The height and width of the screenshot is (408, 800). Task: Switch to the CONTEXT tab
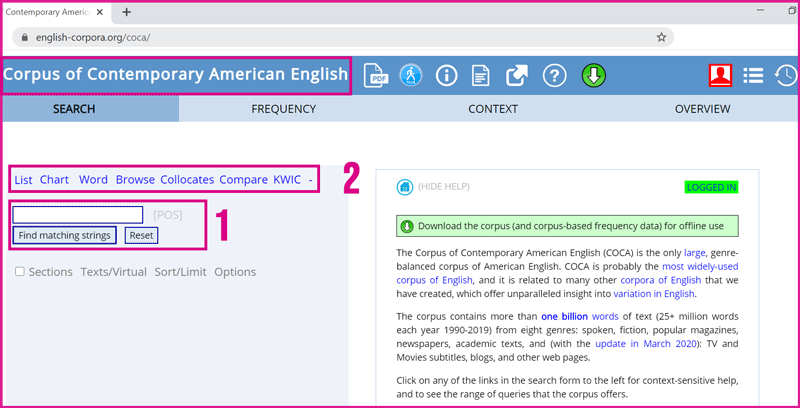point(493,109)
